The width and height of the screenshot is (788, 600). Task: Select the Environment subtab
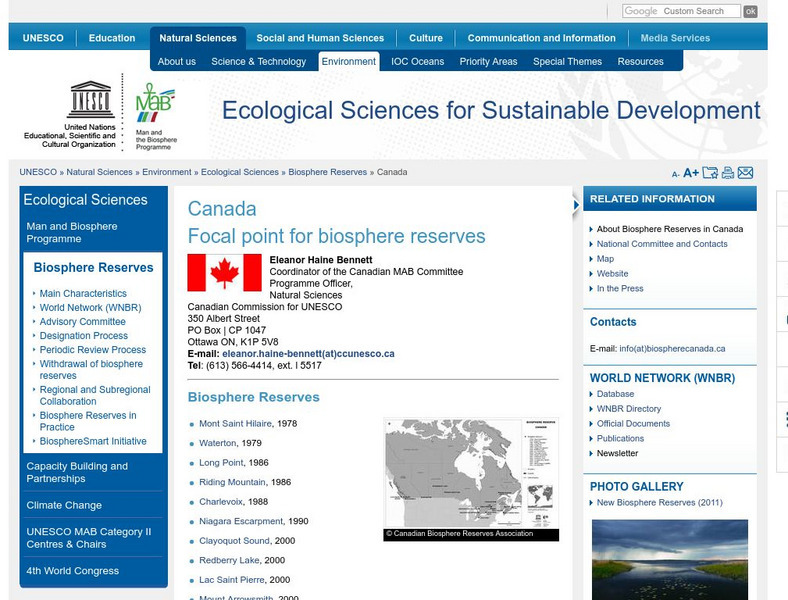(x=349, y=61)
